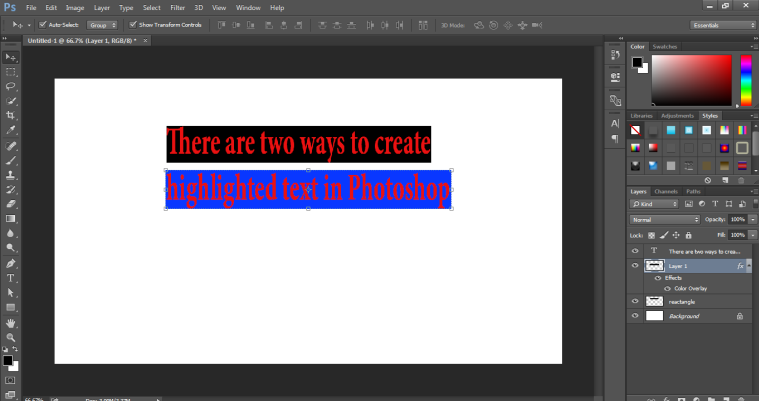
Task: Open the Filter menu
Action: pyautogui.click(x=178, y=8)
